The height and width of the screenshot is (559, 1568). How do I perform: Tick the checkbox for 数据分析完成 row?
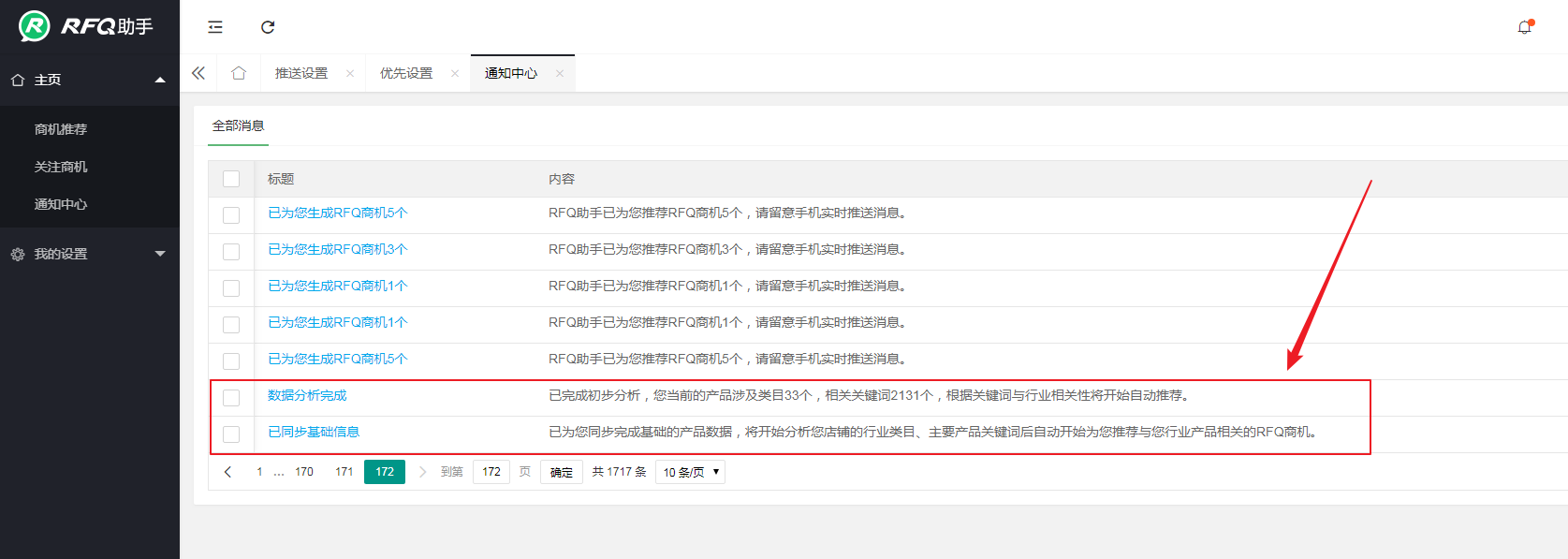231,398
